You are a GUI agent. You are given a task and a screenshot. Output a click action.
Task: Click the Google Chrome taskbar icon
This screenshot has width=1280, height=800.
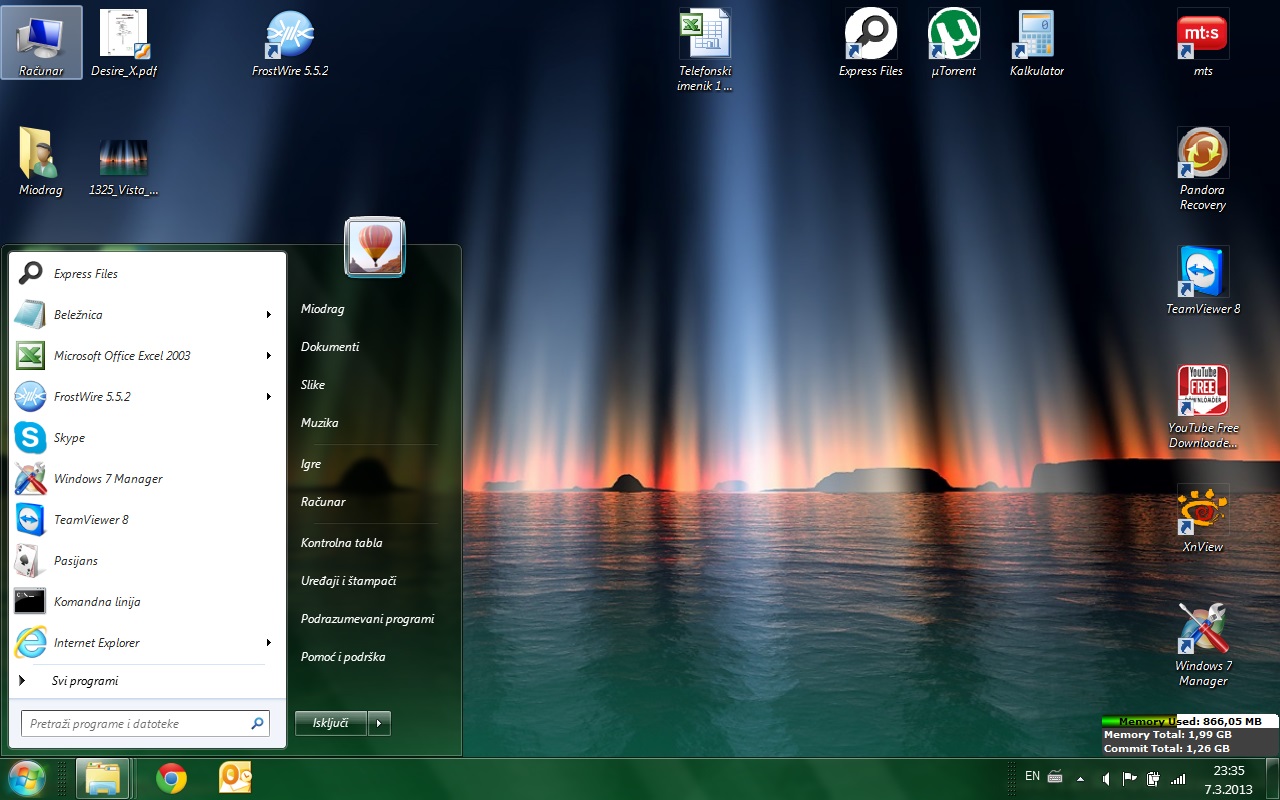(171, 778)
